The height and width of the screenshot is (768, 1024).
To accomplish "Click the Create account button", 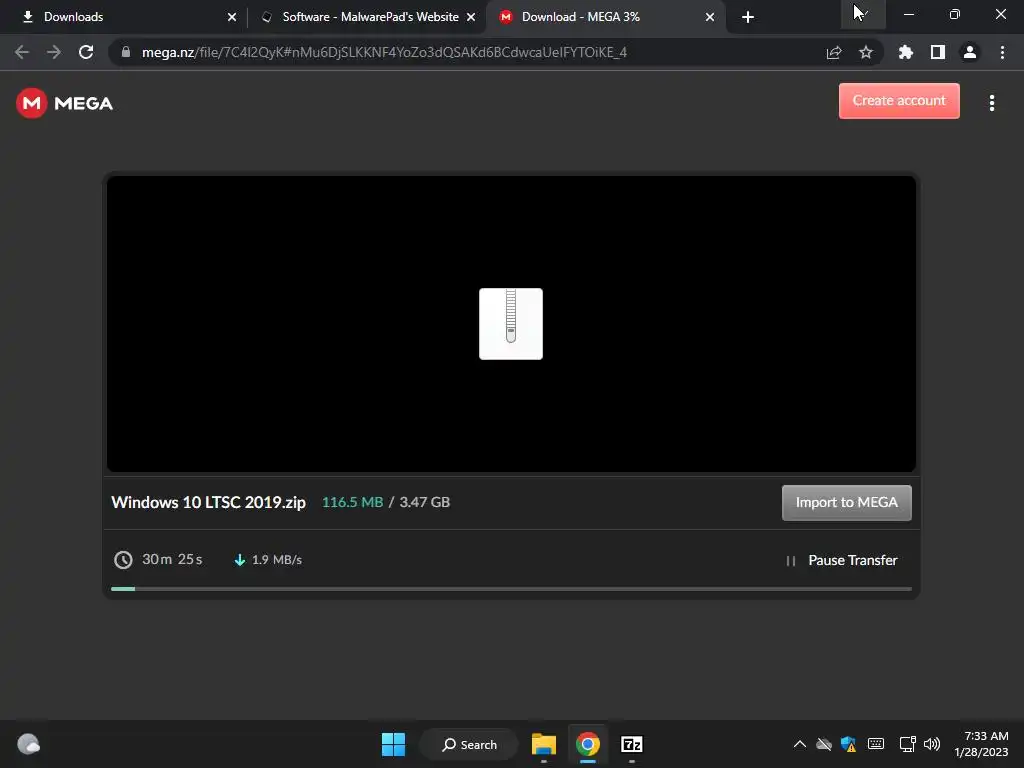I will 899,101.
